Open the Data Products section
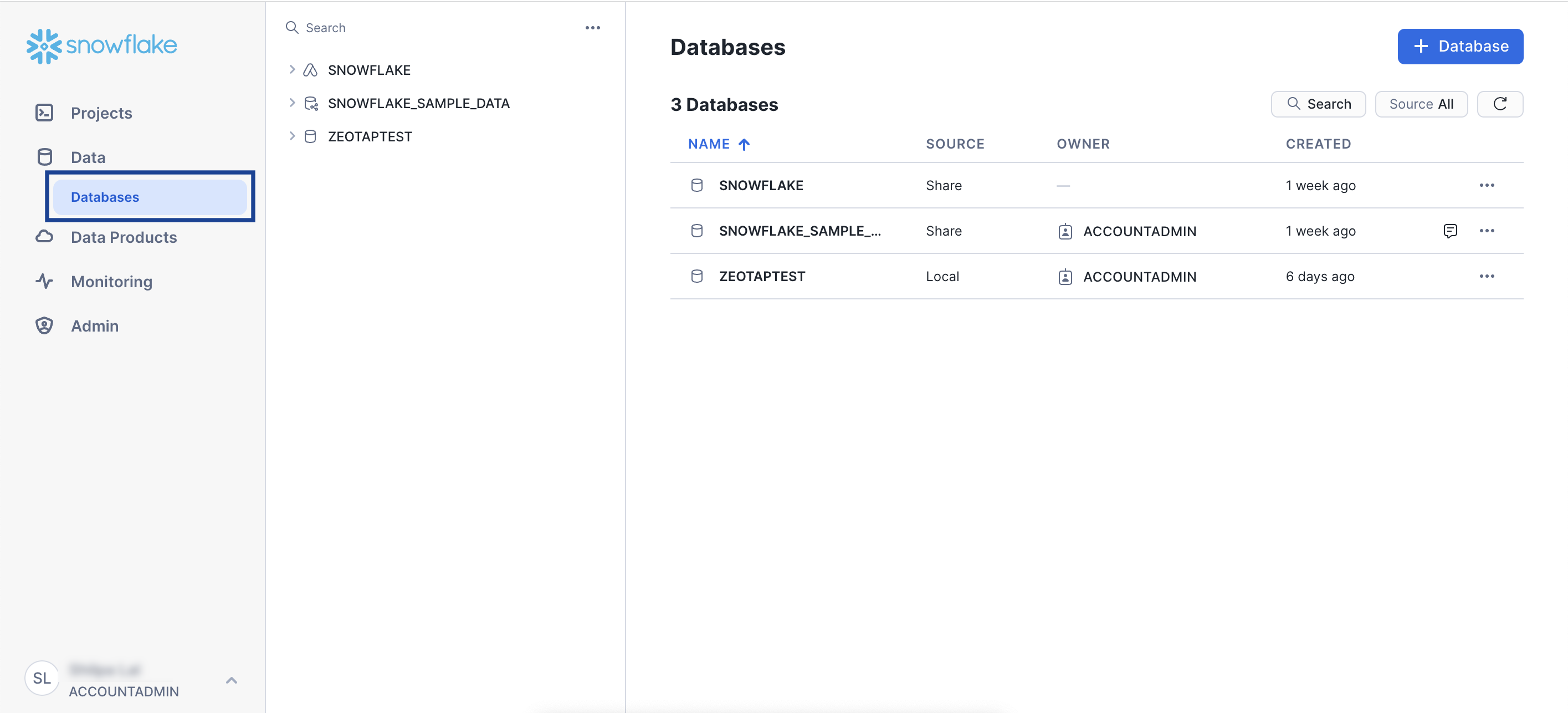 (124, 237)
